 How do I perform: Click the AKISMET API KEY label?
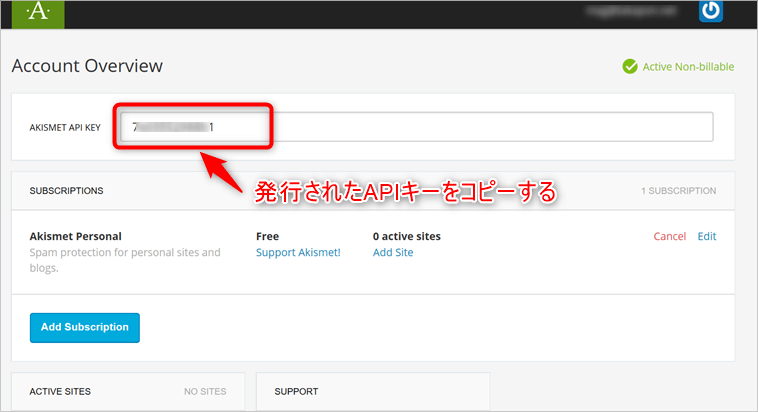[x=65, y=128]
